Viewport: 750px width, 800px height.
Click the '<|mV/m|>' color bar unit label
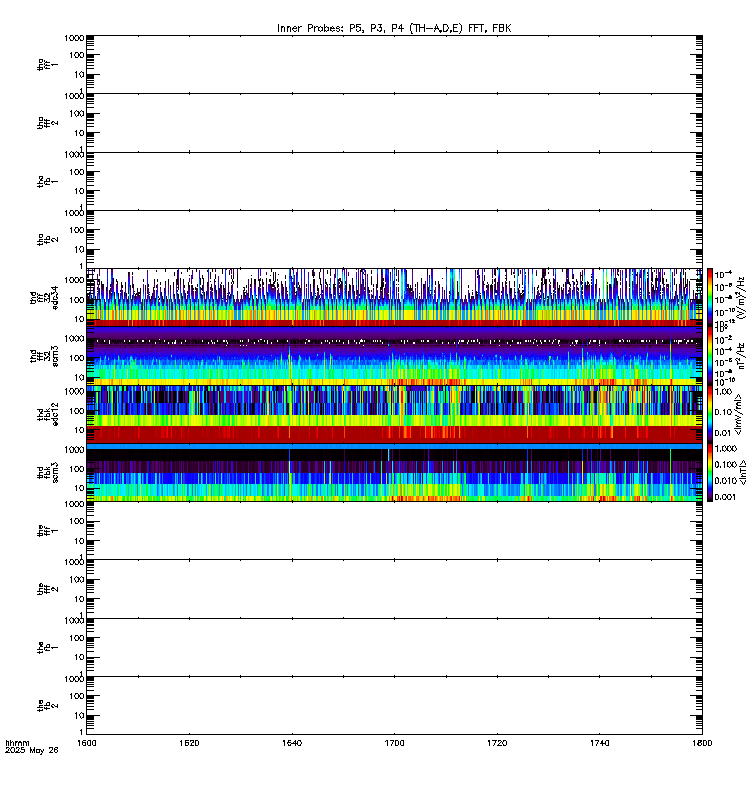(x=738, y=414)
